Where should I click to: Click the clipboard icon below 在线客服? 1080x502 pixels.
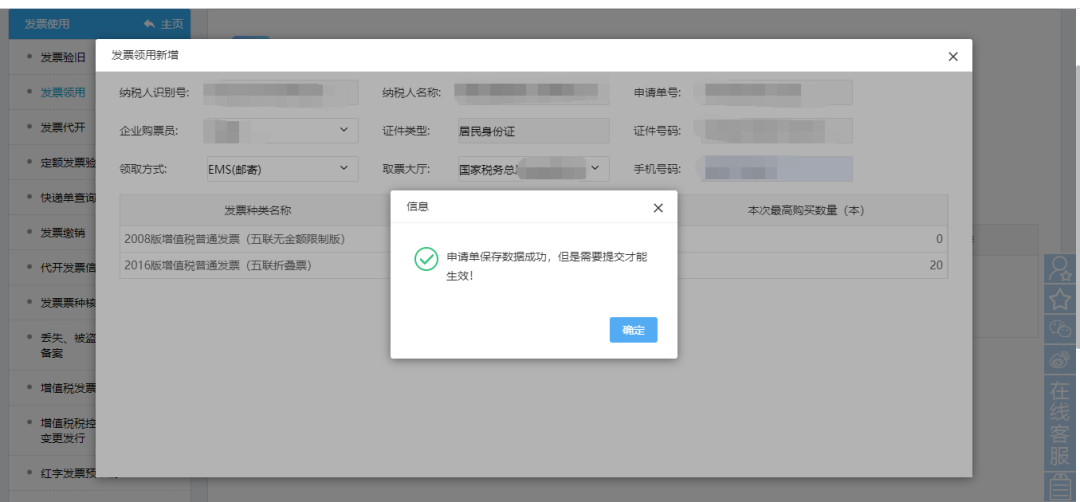click(x=1060, y=487)
